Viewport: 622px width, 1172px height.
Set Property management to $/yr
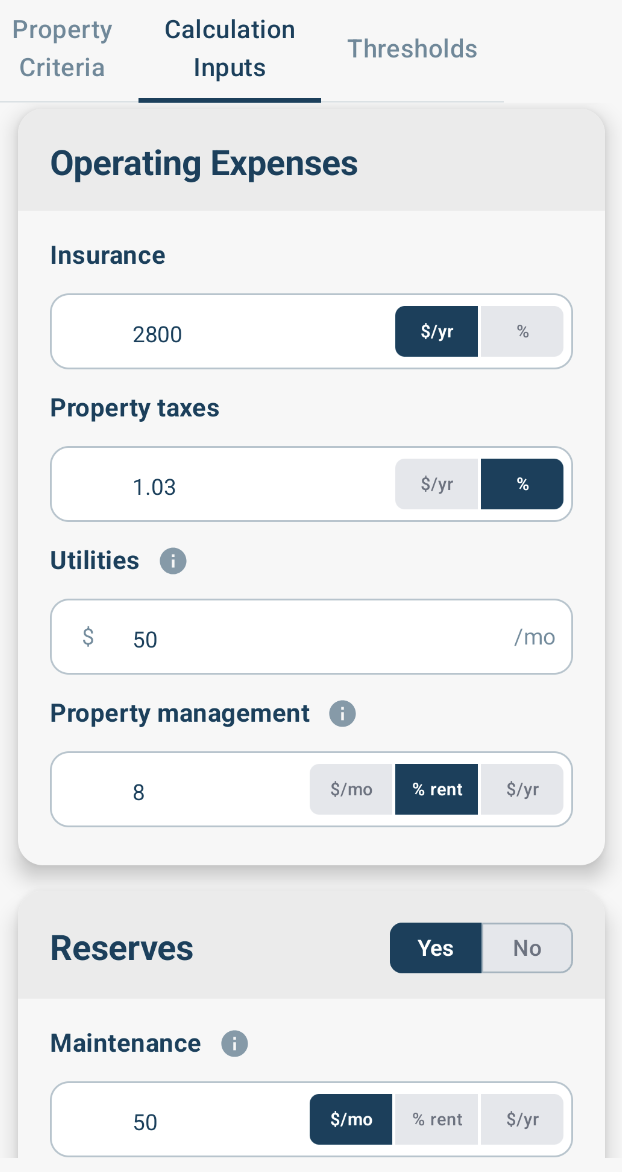[x=522, y=789]
